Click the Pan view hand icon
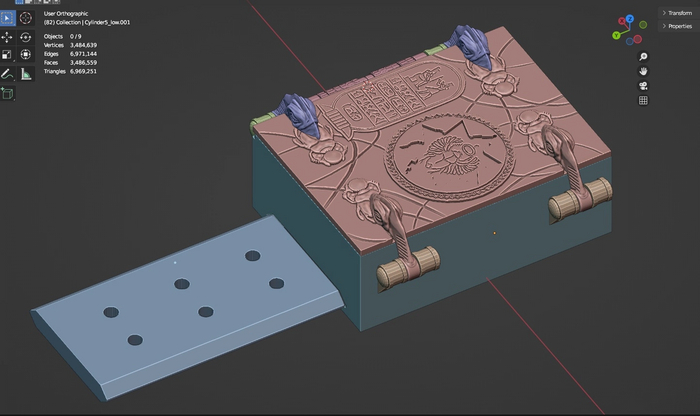The height and width of the screenshot is (416, 700). pyautogui.click(x=643, y=71)
